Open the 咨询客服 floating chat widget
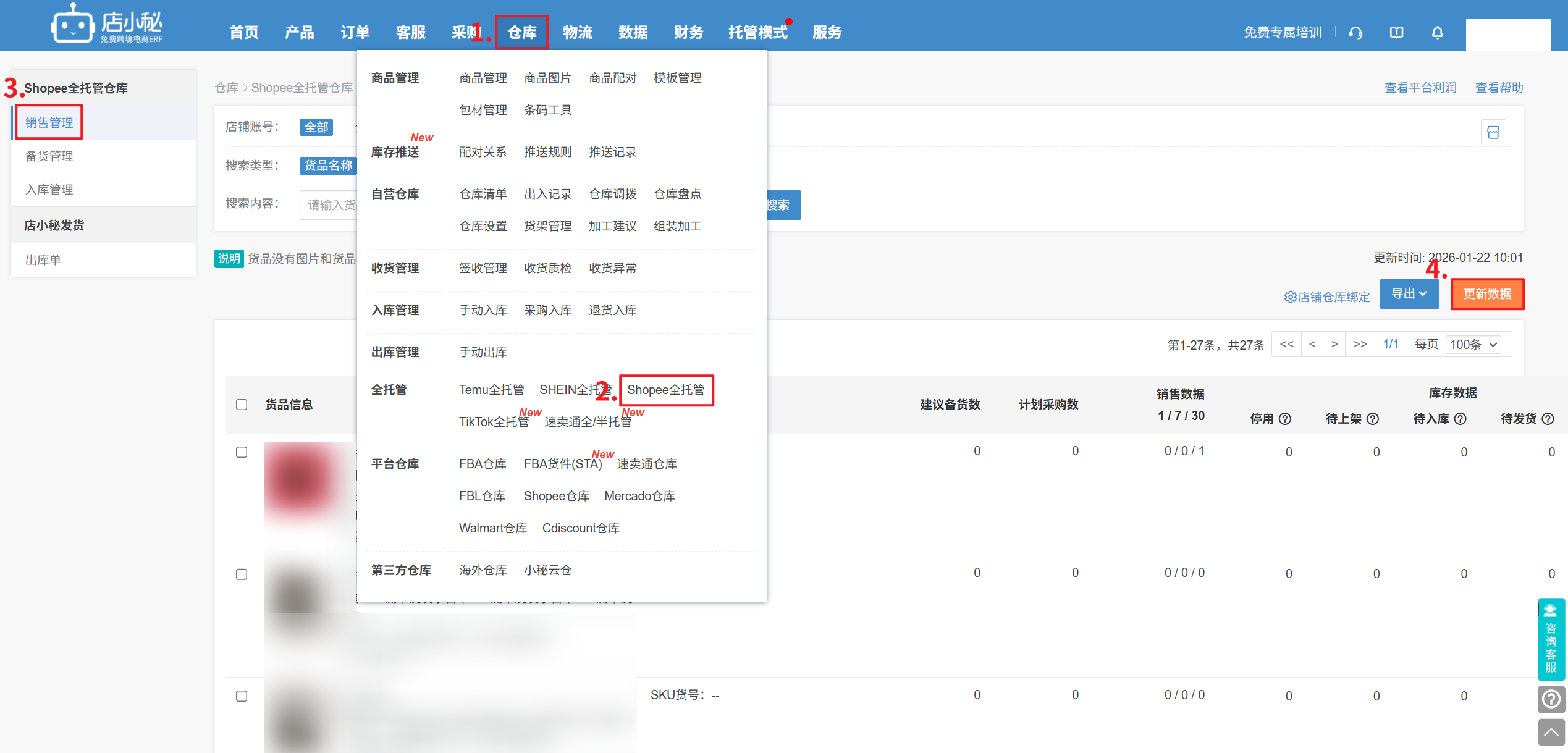 click(x=1551, y=640)
